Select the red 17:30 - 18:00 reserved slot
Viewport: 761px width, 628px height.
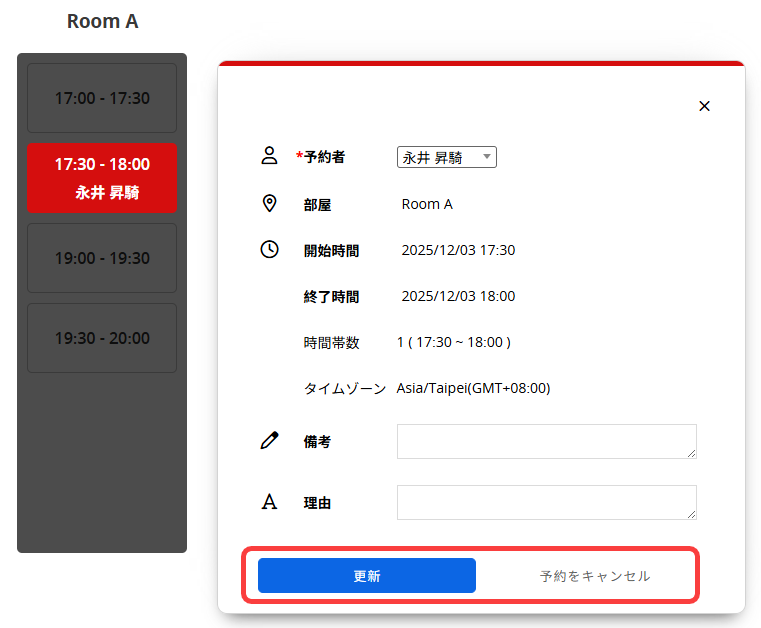coord(102,178)
